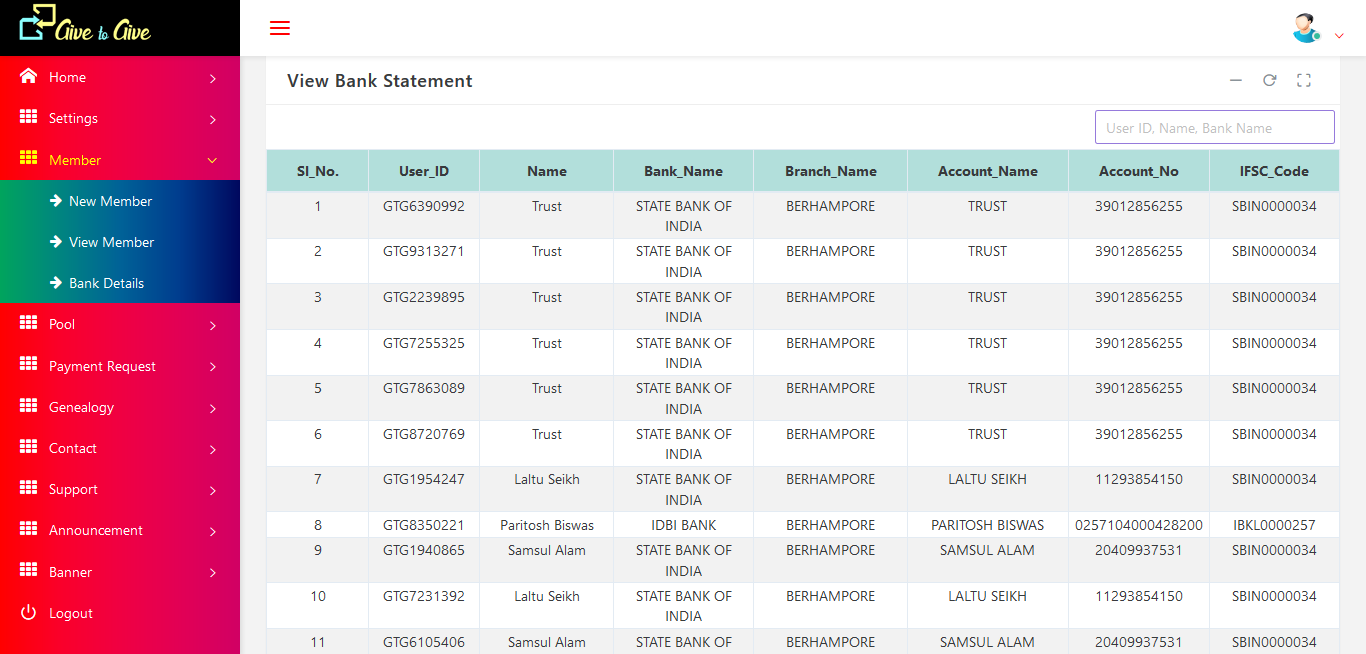Open the Support sidebar menu
The image size is (1366, 654).
click(x=120, y=489)
